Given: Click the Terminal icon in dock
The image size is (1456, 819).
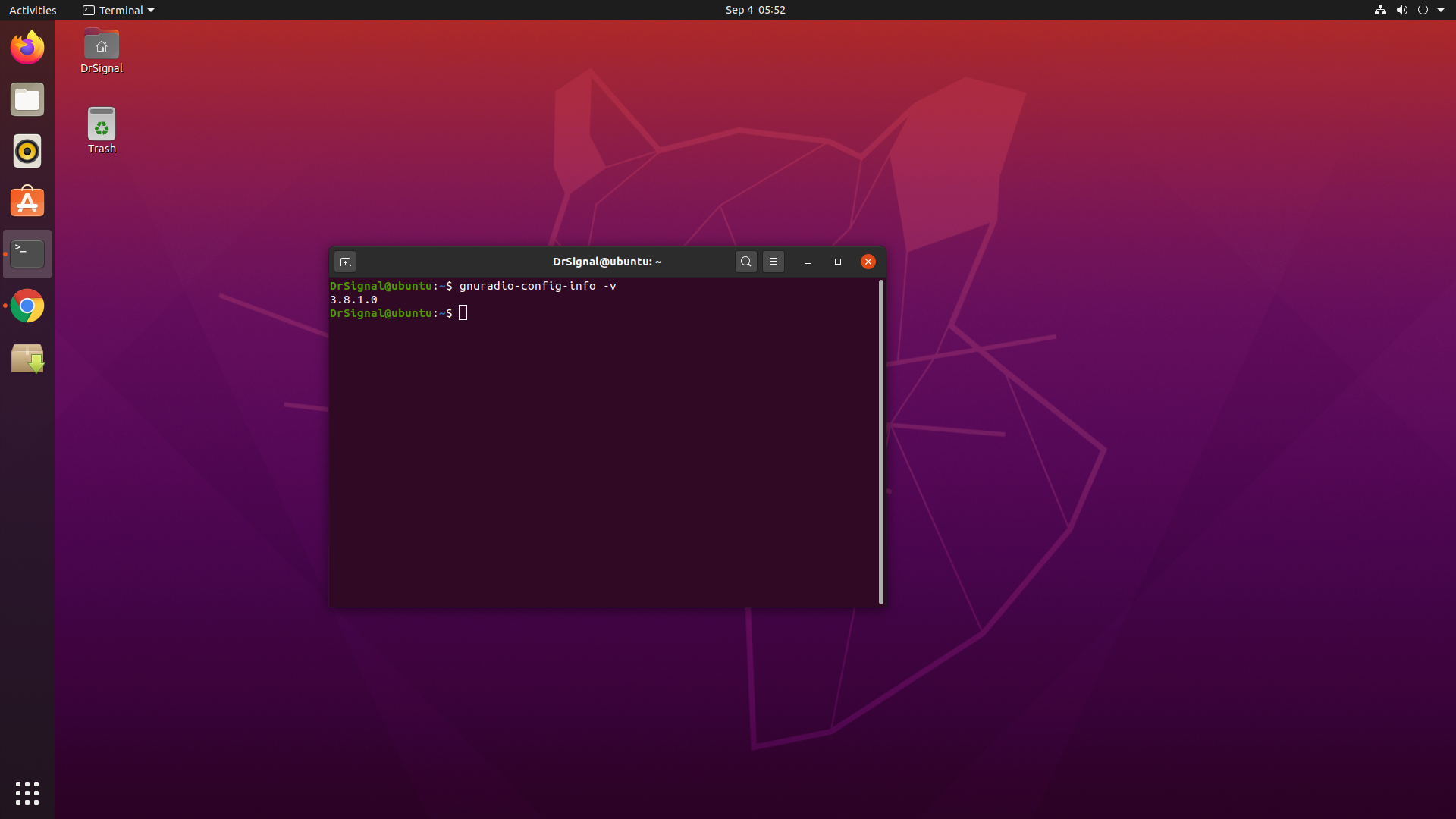Looking at the screenshot, I should coord(27,254).
